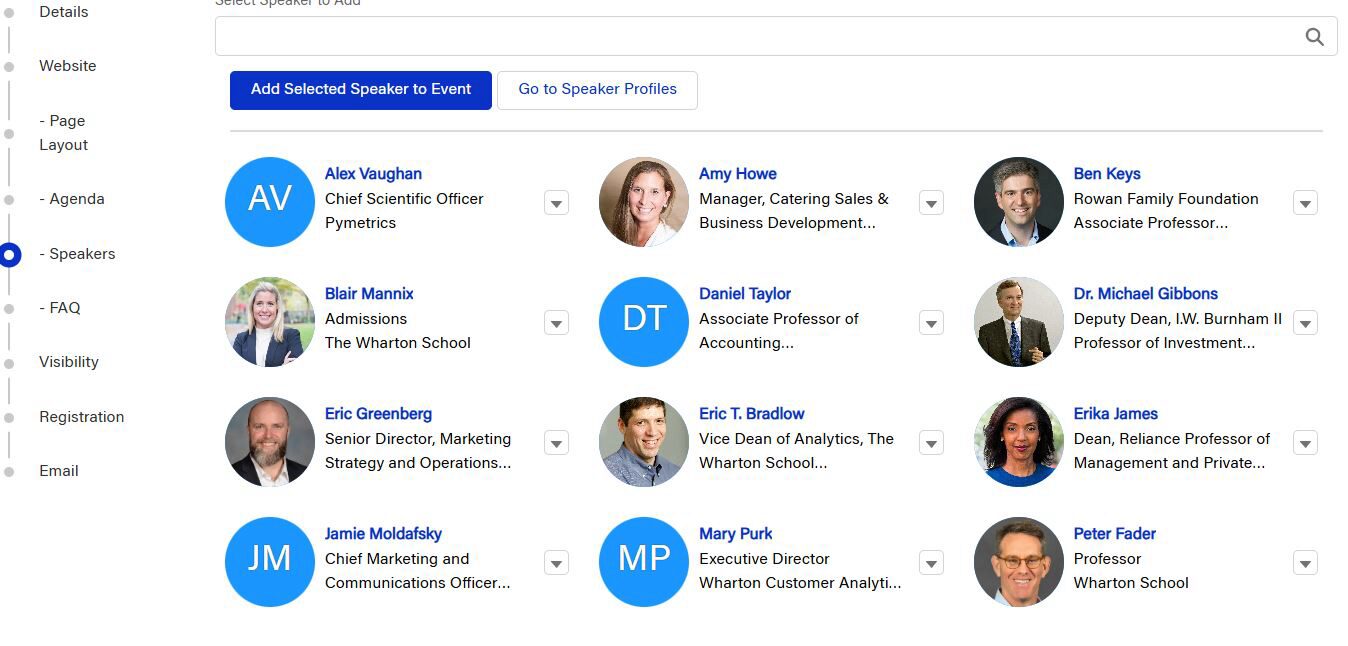The height and width of the screenshot is (646, 1348).
Task: Click Mary Purk's MP avatar
Action: [644, 561]
